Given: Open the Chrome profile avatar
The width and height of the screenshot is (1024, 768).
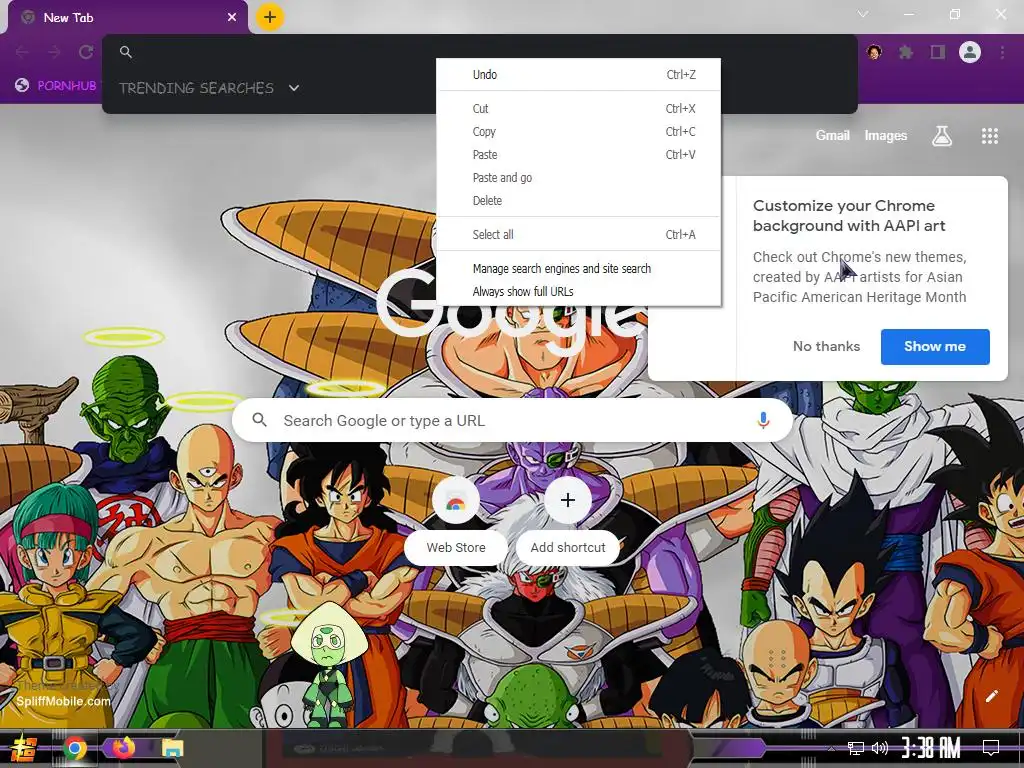Looking at the screenshot, I should [970, 52].
